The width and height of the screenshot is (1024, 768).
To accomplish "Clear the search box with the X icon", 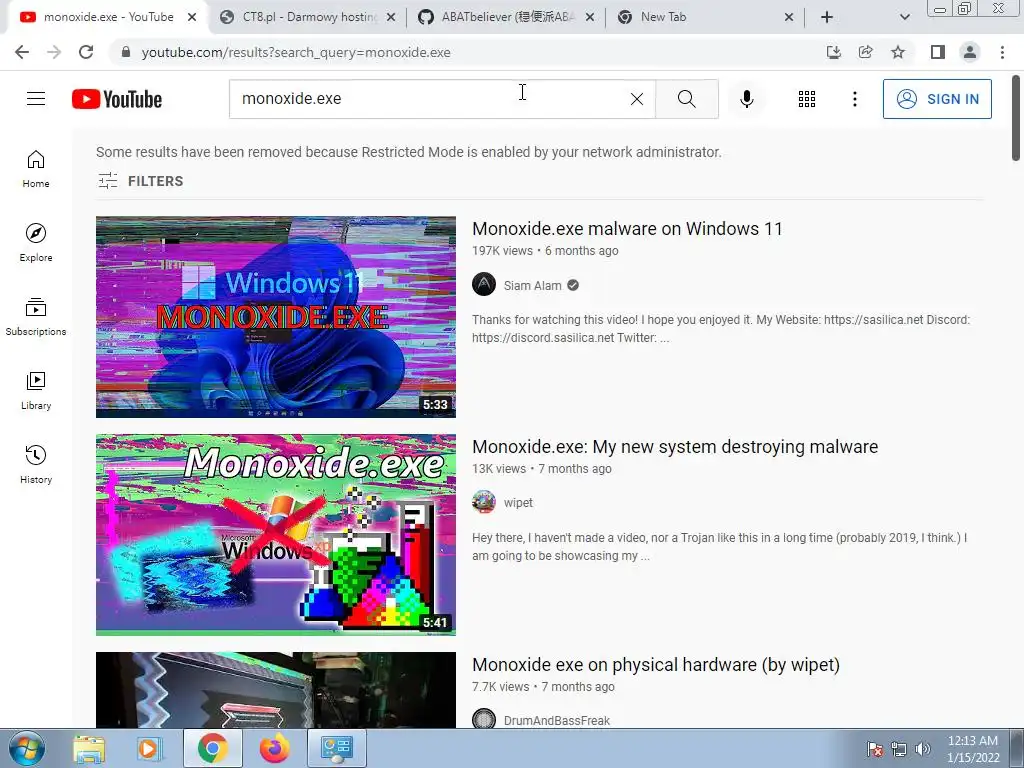I will click(637, 99).
